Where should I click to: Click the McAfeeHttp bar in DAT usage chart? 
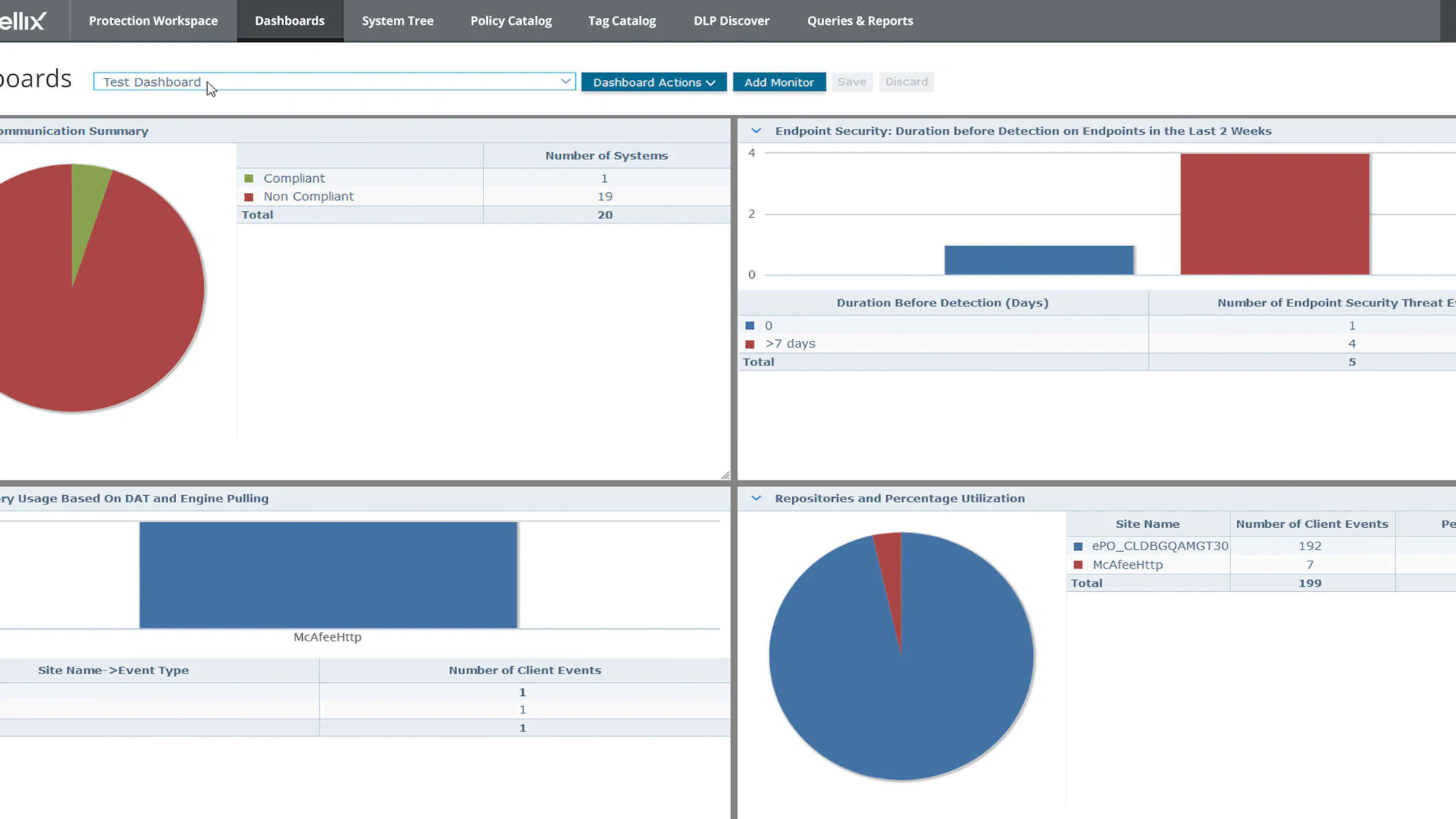click(x=328, y=575)
